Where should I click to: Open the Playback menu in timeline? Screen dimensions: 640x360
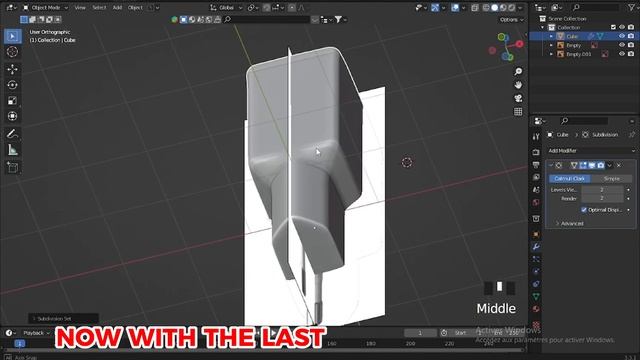36,333
